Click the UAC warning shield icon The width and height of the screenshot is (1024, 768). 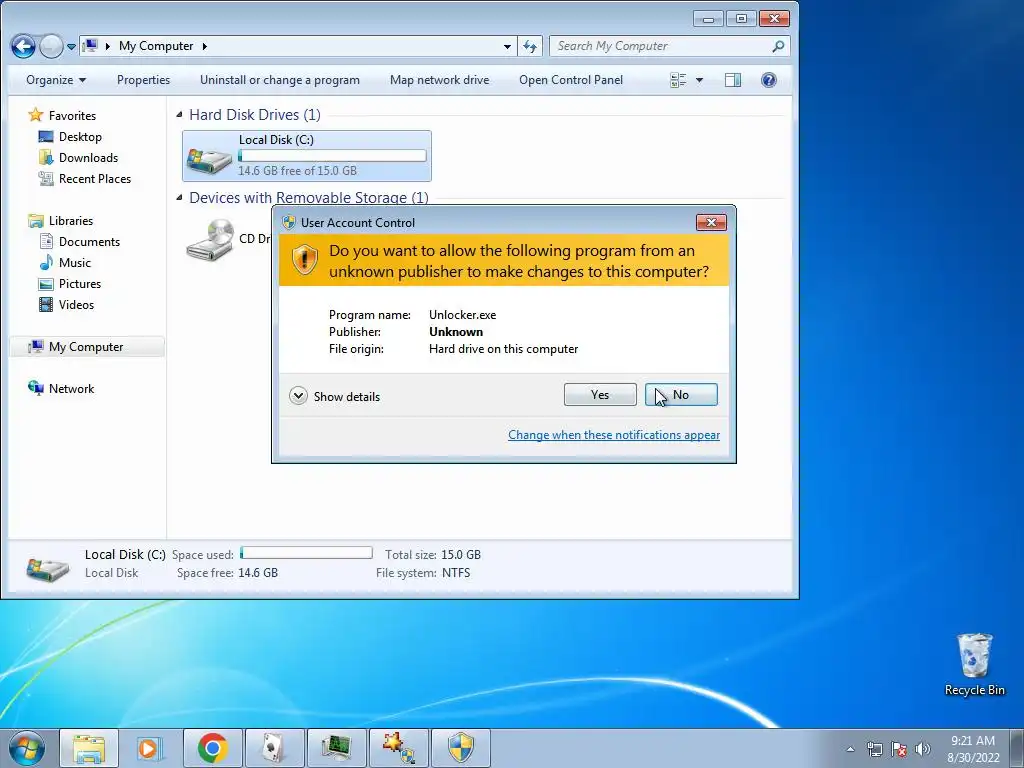304,260
